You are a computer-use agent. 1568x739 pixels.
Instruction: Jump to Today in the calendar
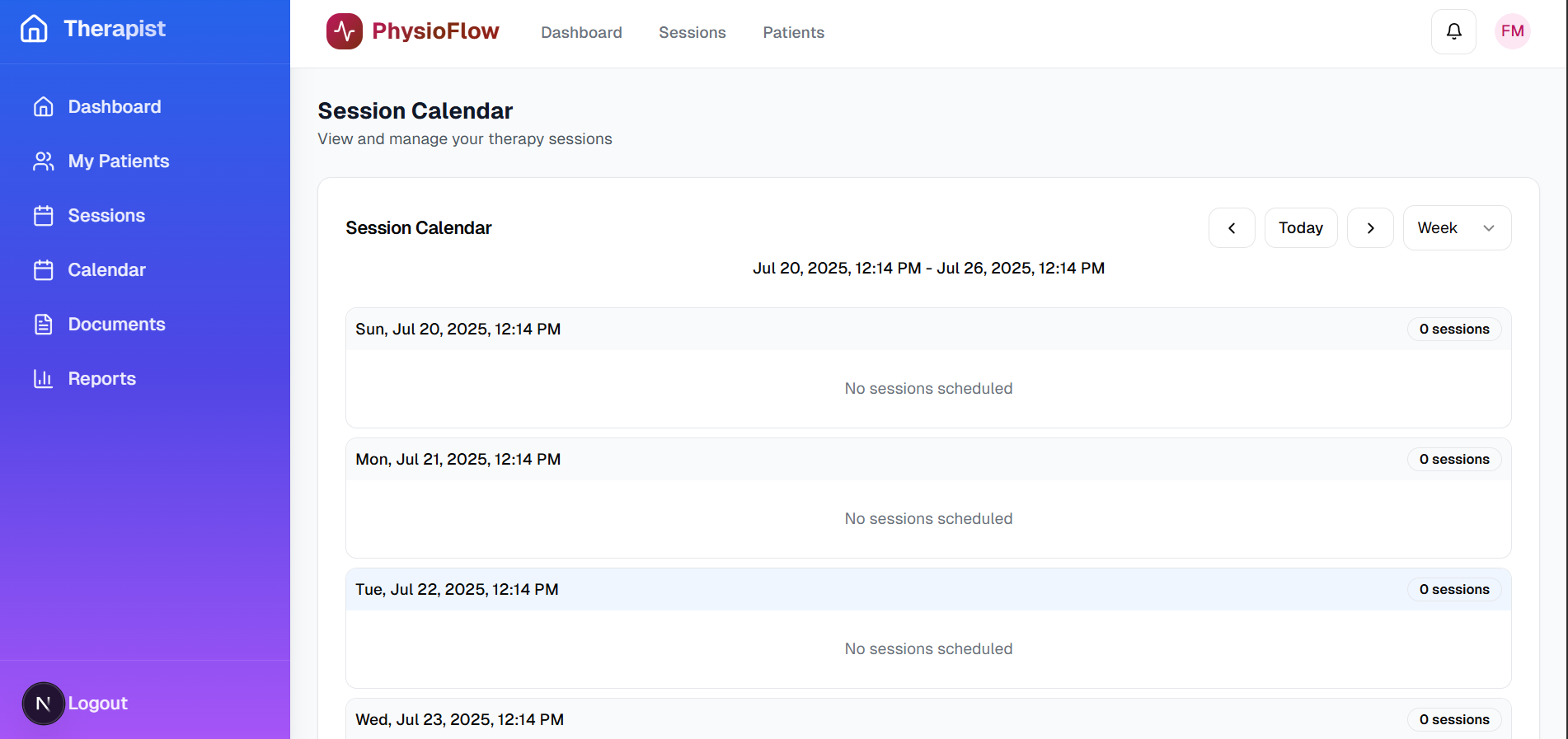point(1301,228)
